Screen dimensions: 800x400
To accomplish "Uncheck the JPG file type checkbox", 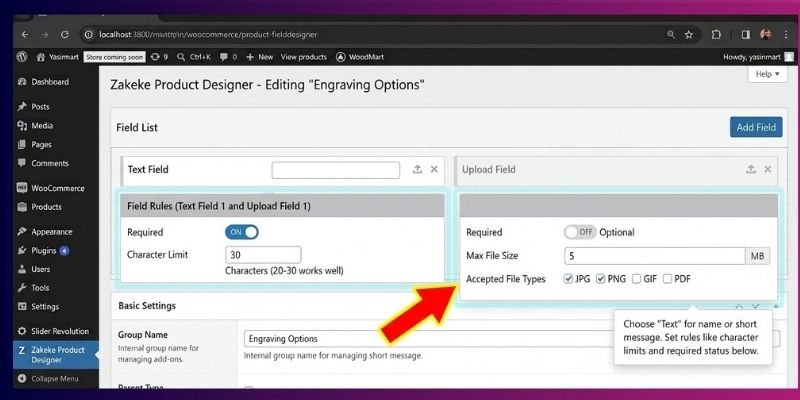I will [568, 279].
